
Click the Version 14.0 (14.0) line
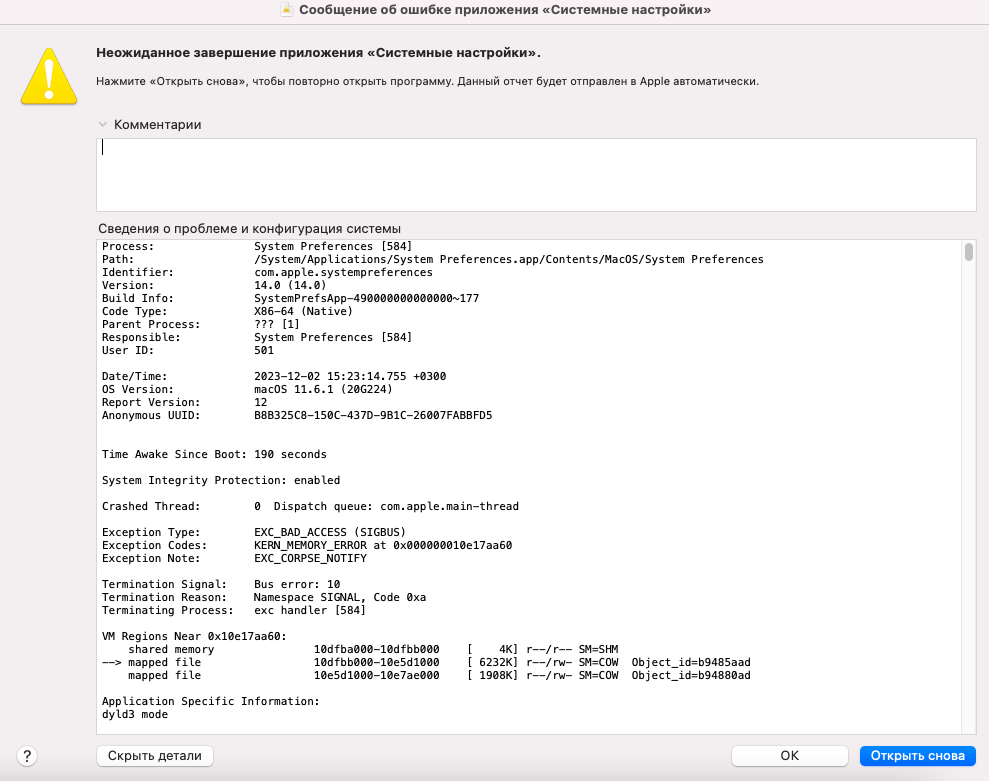[214, 285]
